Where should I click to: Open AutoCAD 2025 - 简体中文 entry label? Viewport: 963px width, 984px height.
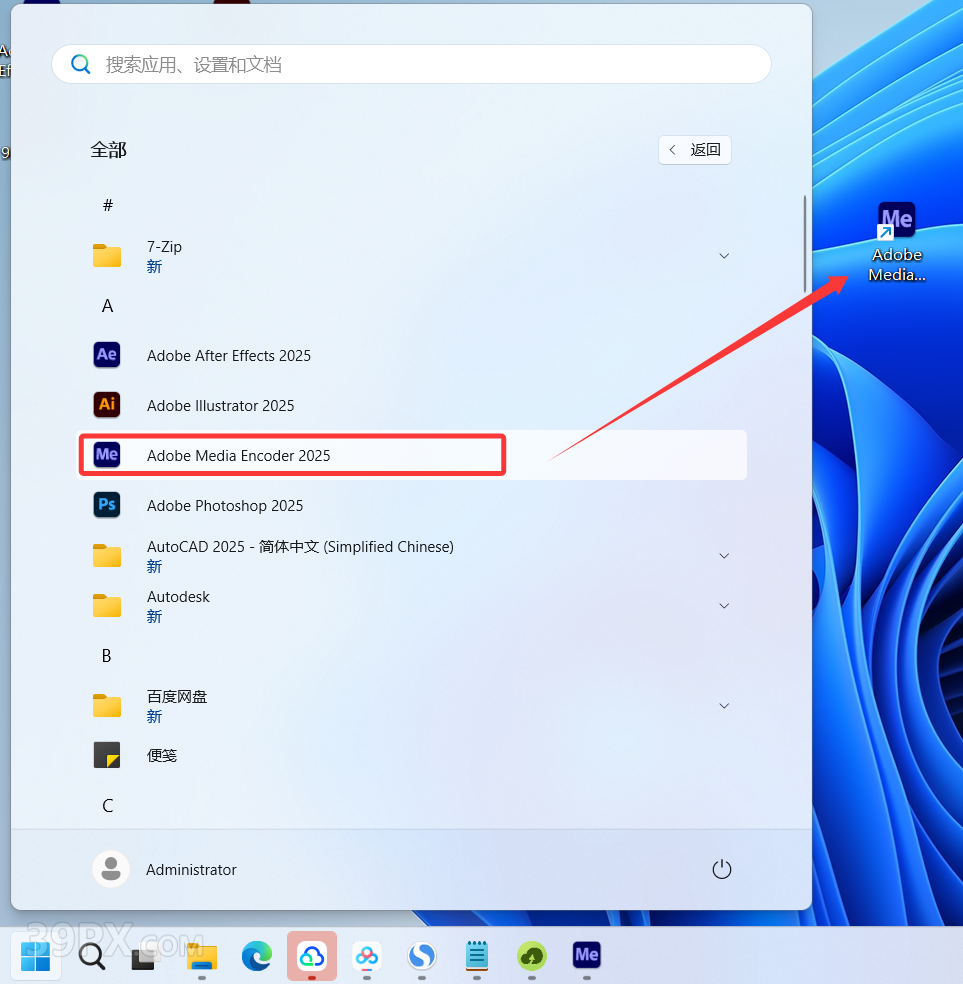pyautogui.click(x=300, y=547)
